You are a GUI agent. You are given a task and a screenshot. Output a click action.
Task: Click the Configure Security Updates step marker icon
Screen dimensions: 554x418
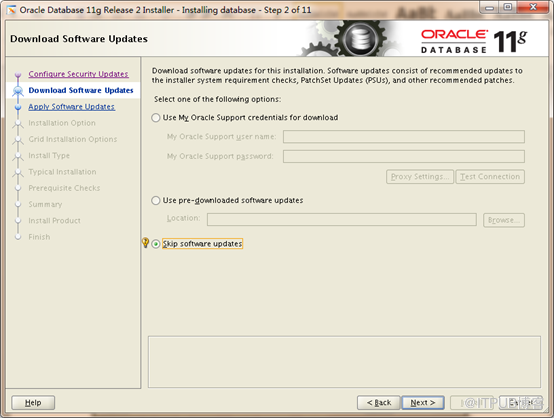coord(18,75)
